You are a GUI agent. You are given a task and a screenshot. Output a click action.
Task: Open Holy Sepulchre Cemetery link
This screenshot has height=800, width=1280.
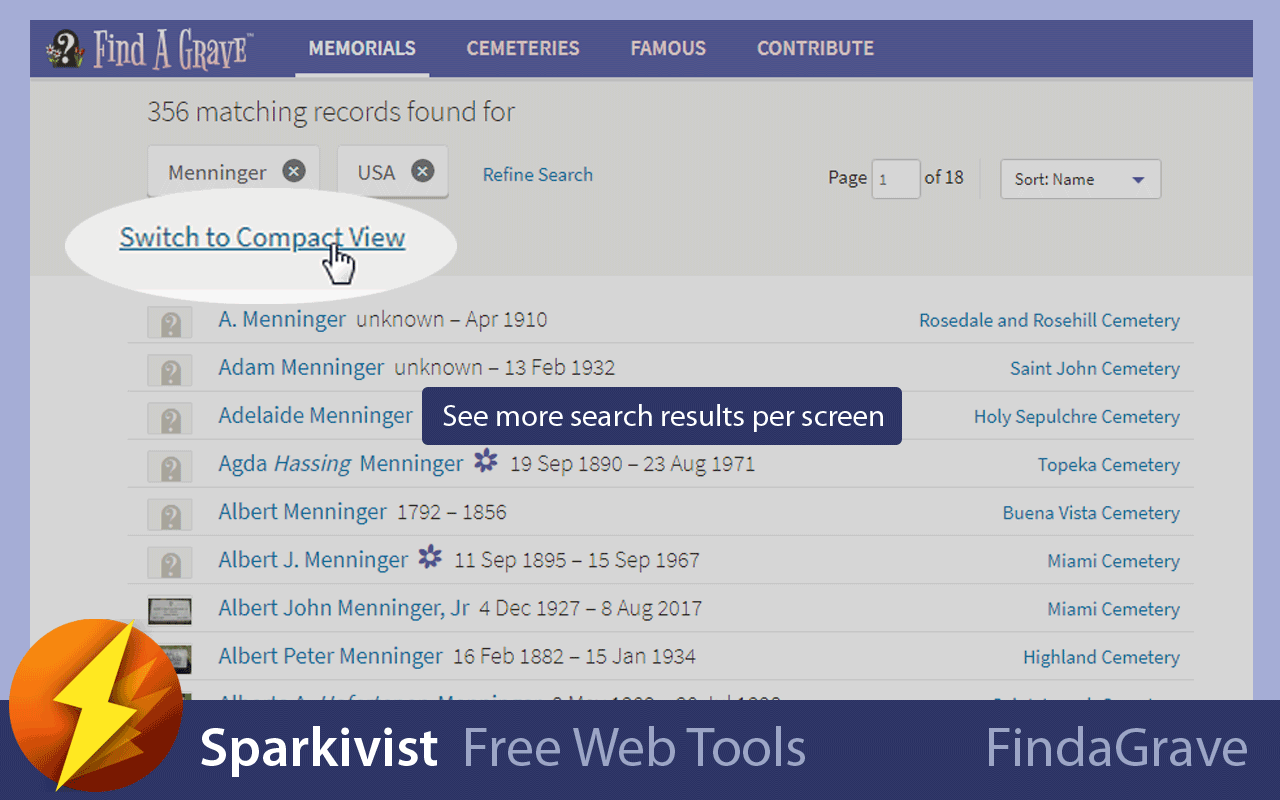[x=1077, y=417]
